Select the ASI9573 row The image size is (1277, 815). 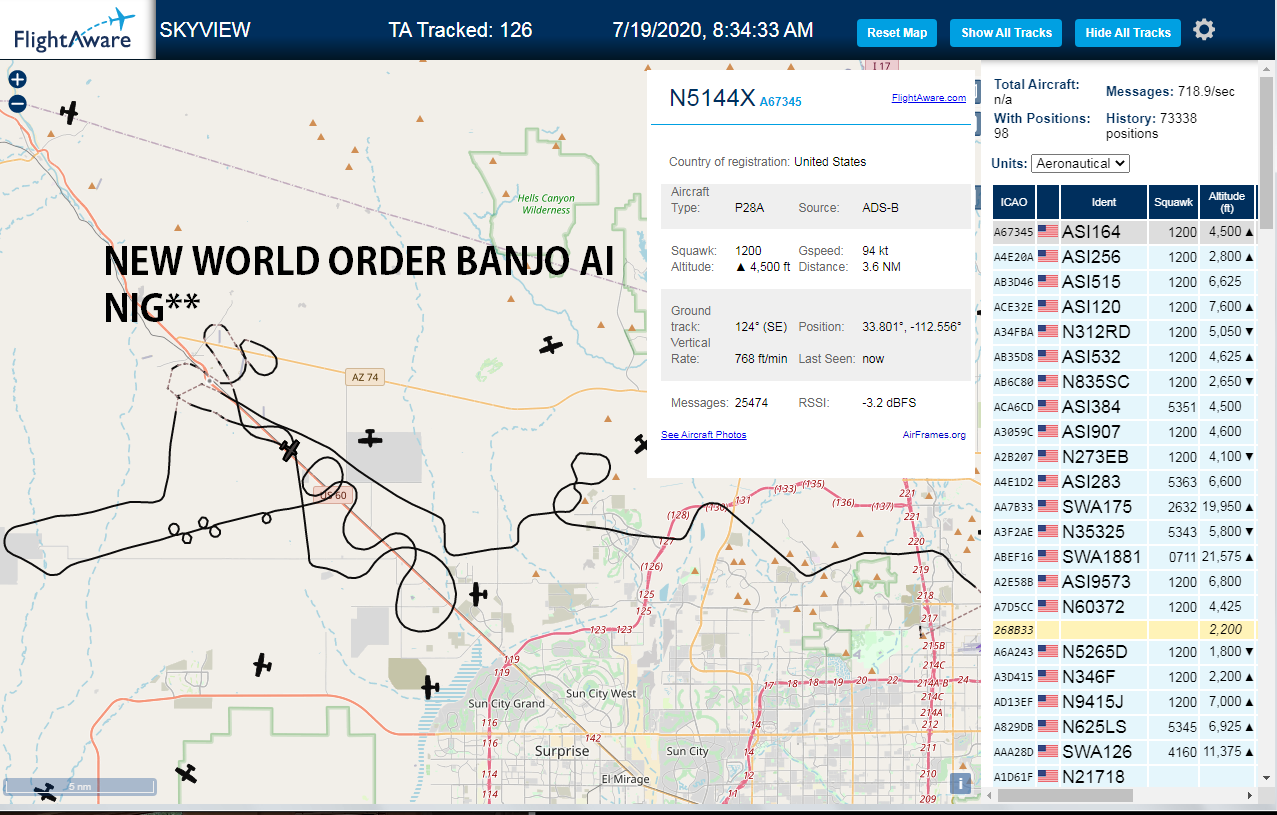pos(1123,581)
